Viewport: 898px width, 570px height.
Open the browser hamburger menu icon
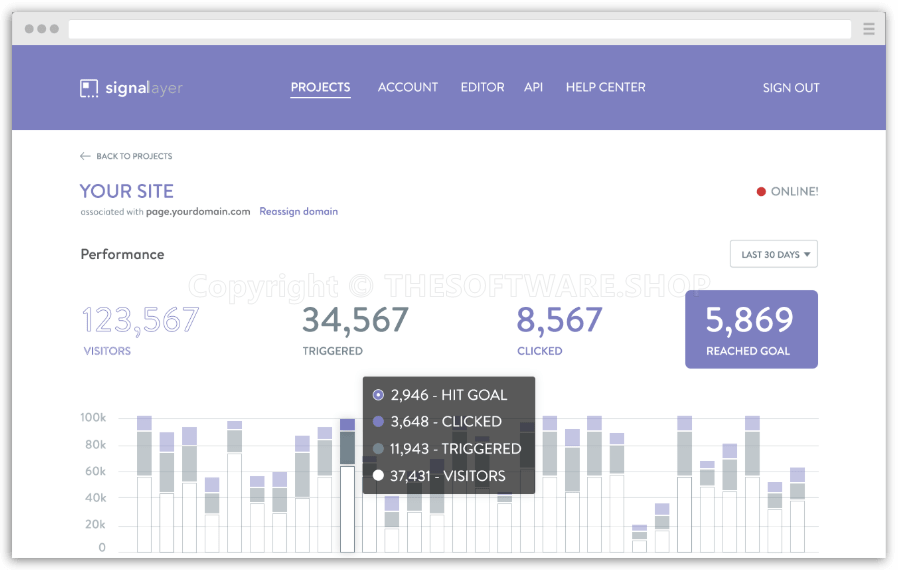869,29
